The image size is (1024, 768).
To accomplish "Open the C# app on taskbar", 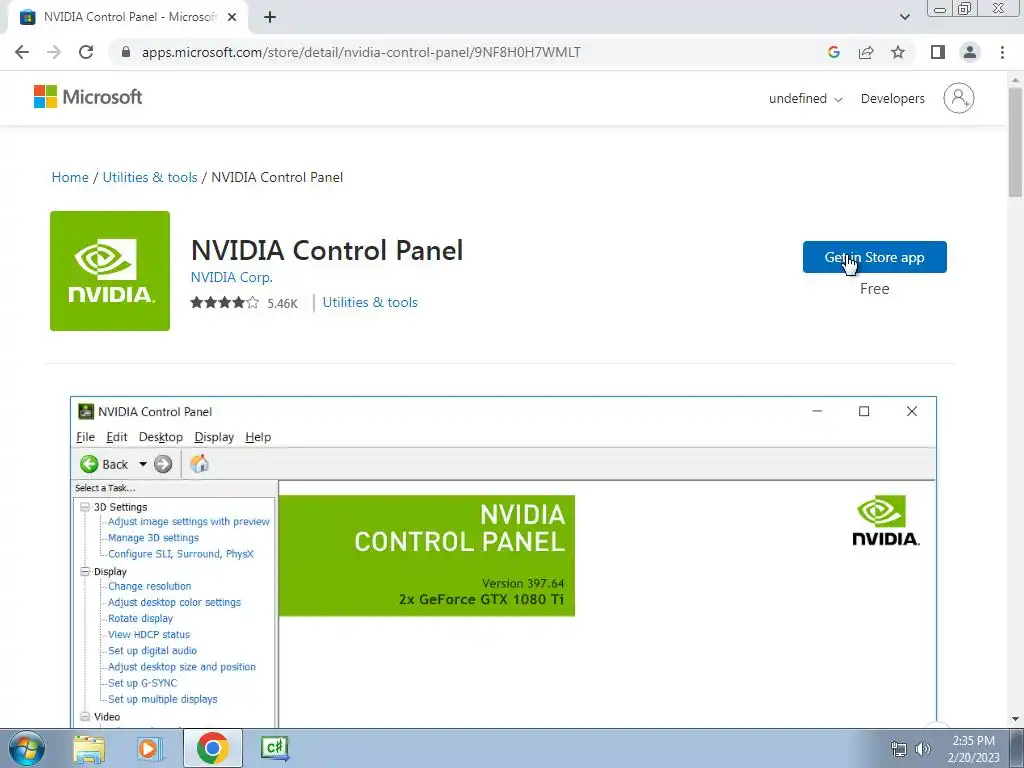I will point(274,748).
